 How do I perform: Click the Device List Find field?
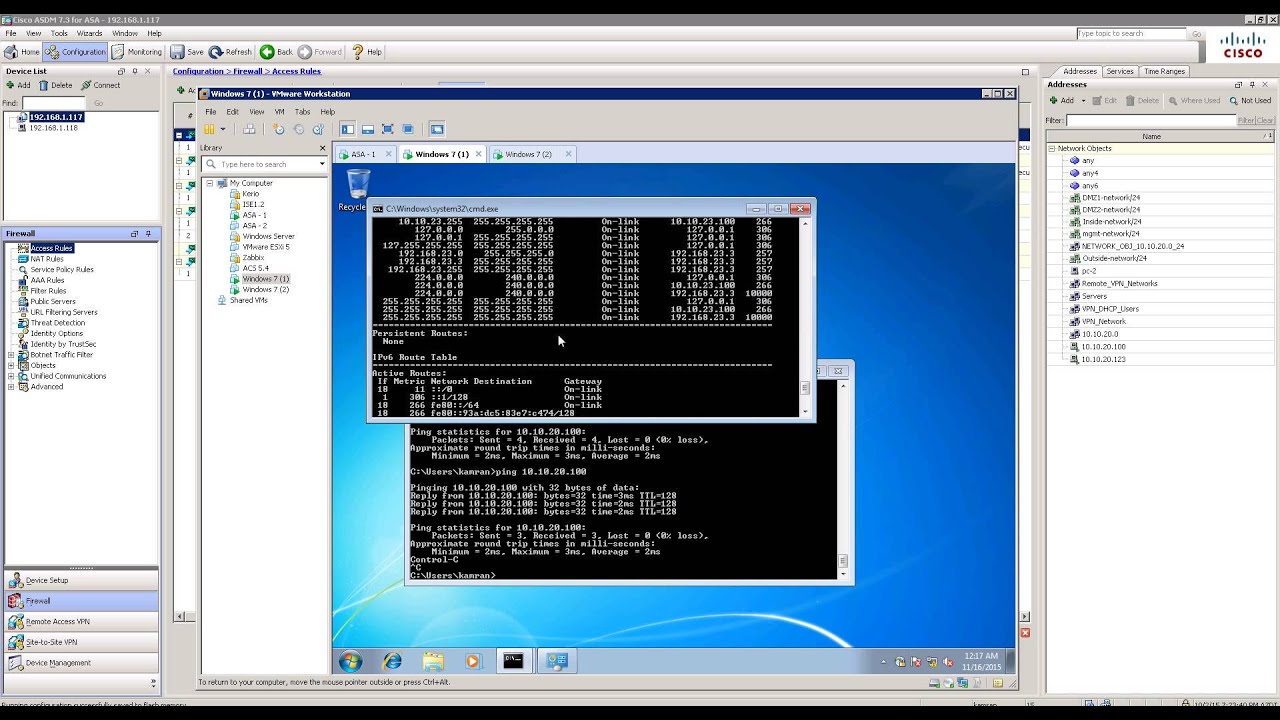54,103
